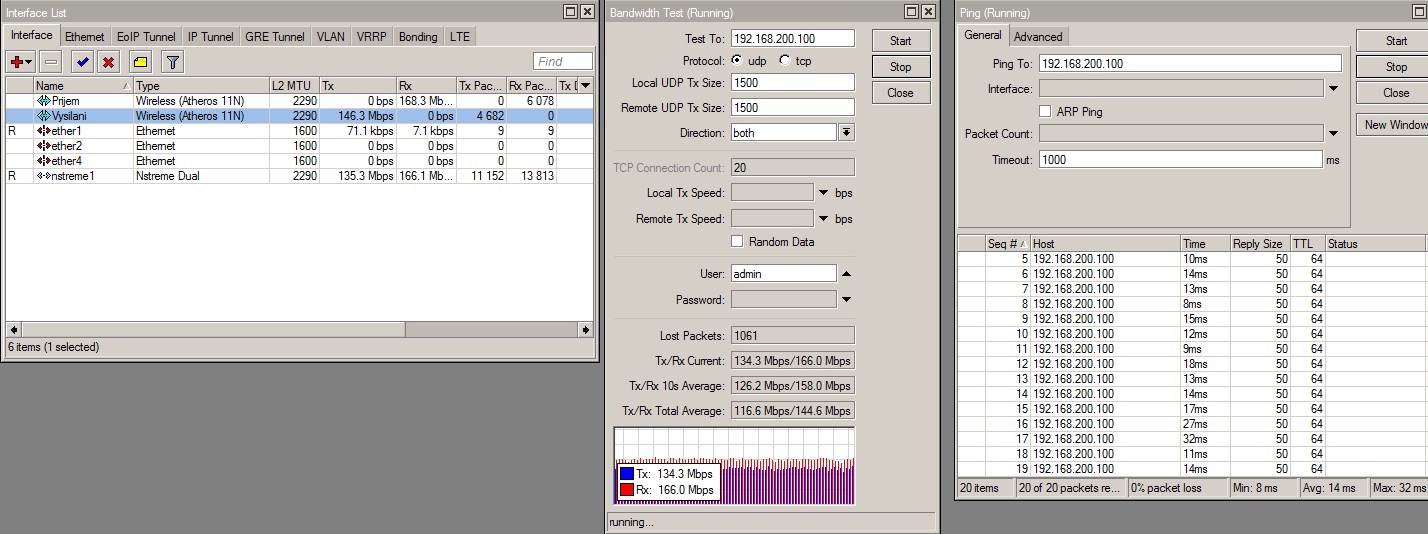Open the column chooser dropdown in Interface List
This screenshot has height=534, width=1428.
click(x=586, y=86)
